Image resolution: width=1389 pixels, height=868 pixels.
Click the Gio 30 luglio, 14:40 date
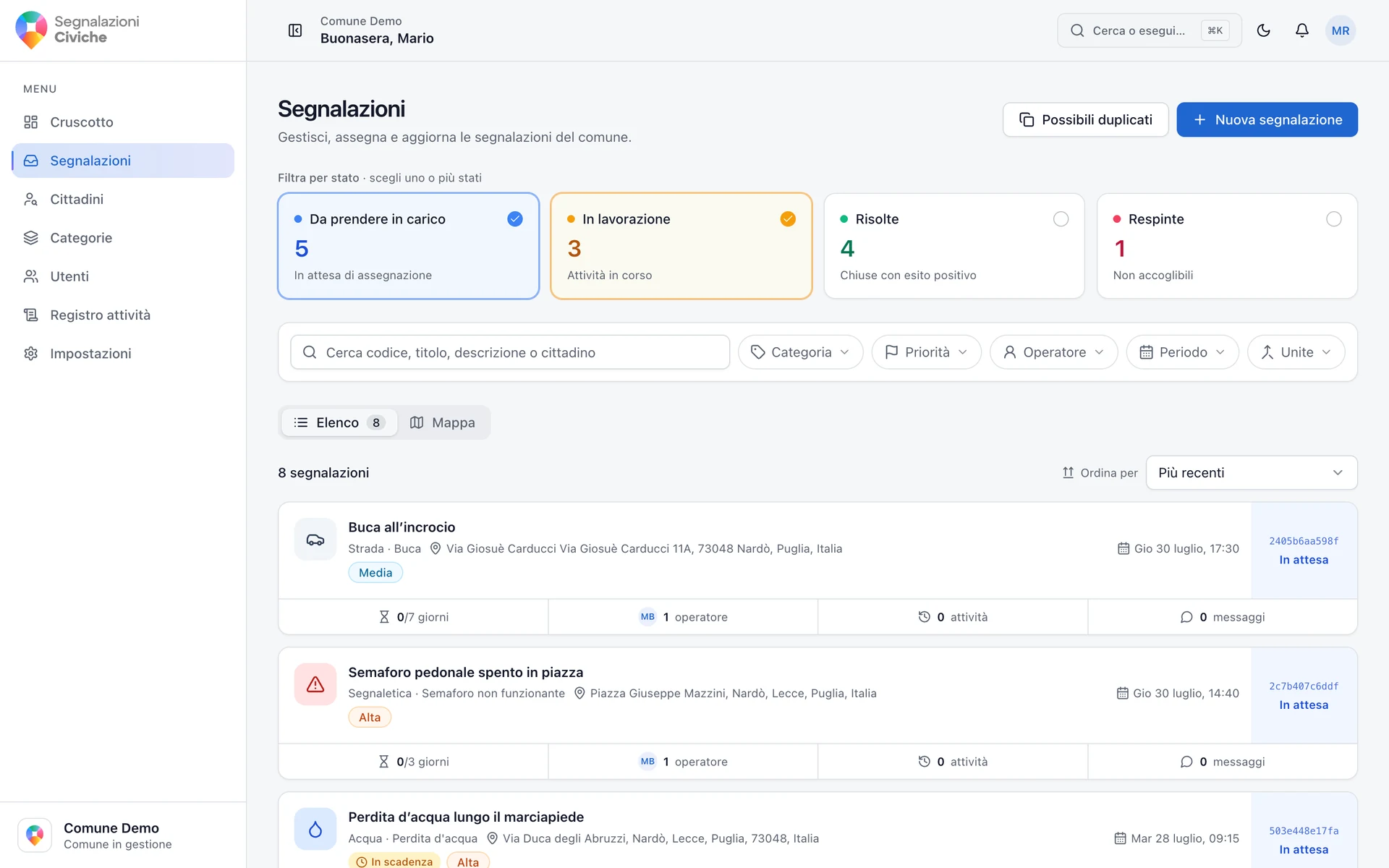click(1186, 693)
